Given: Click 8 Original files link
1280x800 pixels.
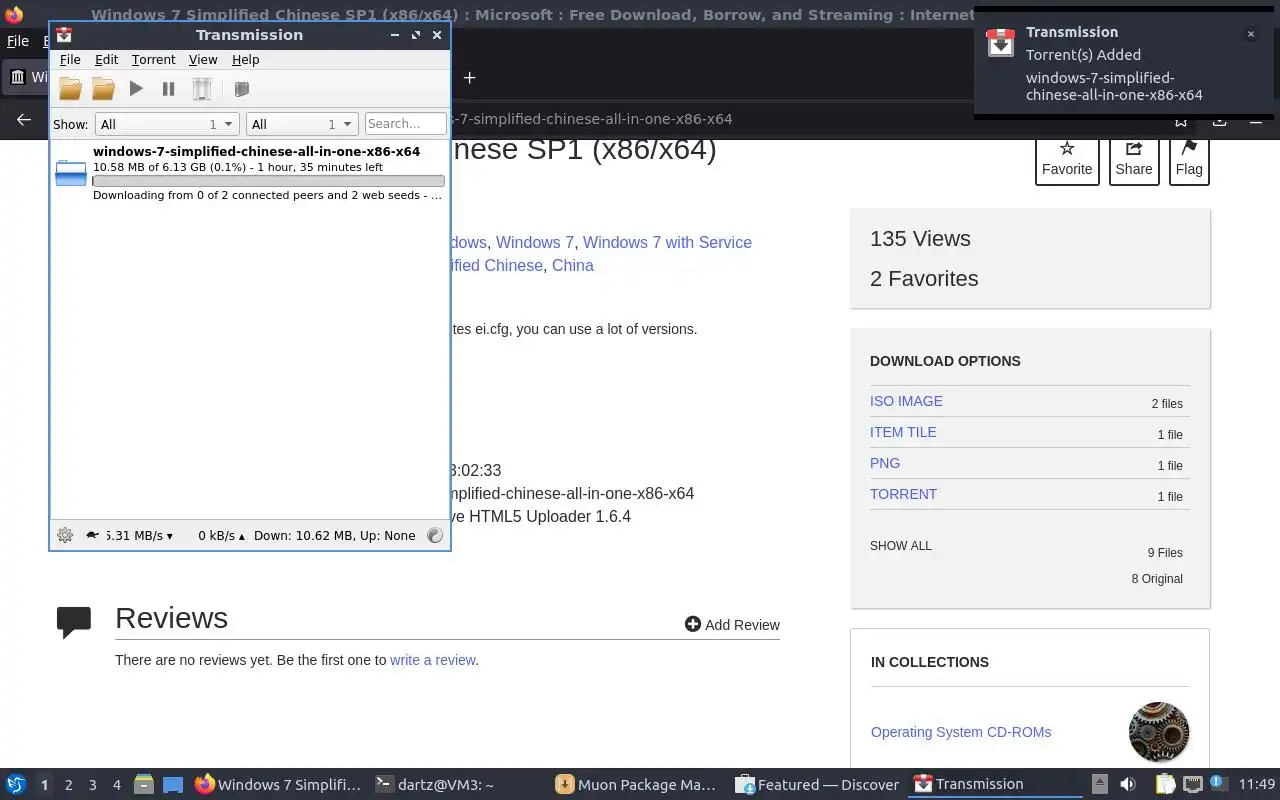Looking at the screenshot, I should pyautogui.click(x=1157, y=579).
